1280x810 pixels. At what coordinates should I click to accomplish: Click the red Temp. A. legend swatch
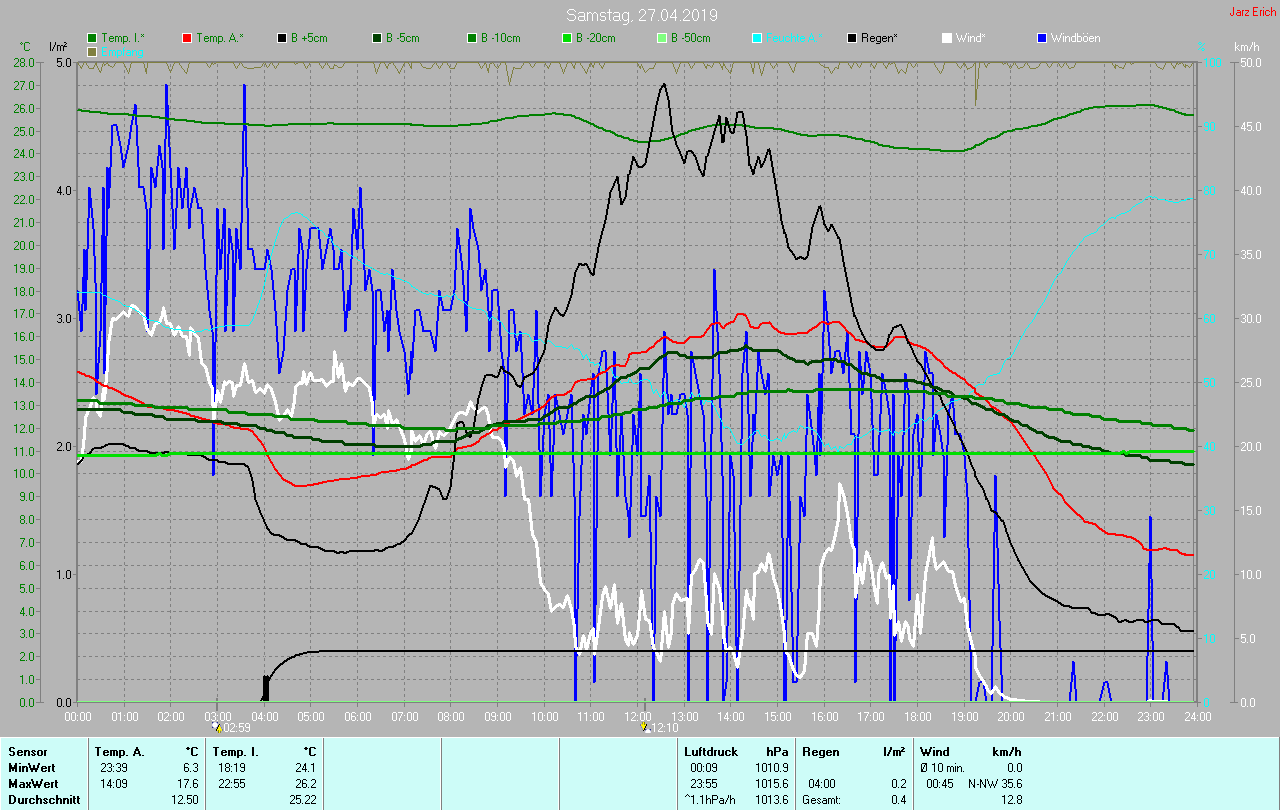pyautogui.click(x=187, y=38)
